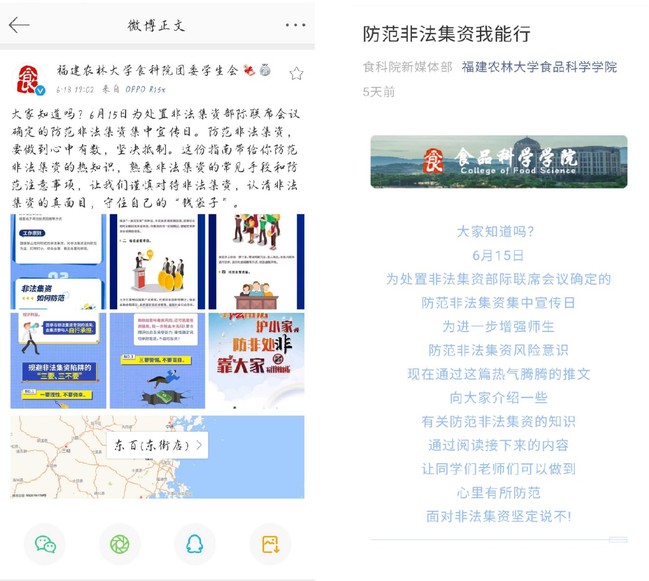Screen dimensions: 649x581
Task: Expand 东百(东街店) location chevron
Action: click(199, 445)
